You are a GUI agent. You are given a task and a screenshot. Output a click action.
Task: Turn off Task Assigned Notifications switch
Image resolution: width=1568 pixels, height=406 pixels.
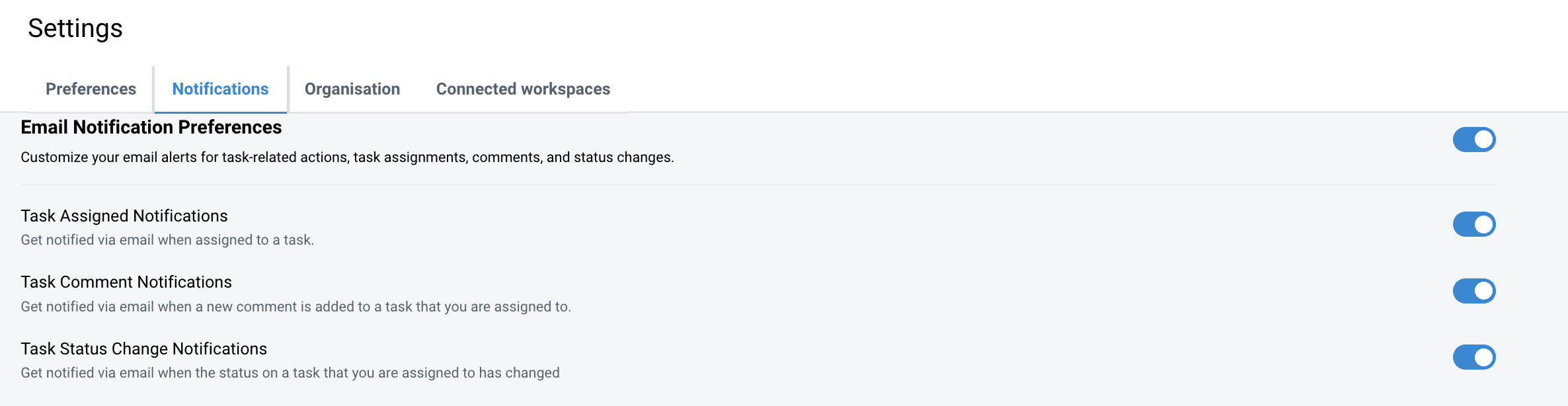click(1473, 224)
